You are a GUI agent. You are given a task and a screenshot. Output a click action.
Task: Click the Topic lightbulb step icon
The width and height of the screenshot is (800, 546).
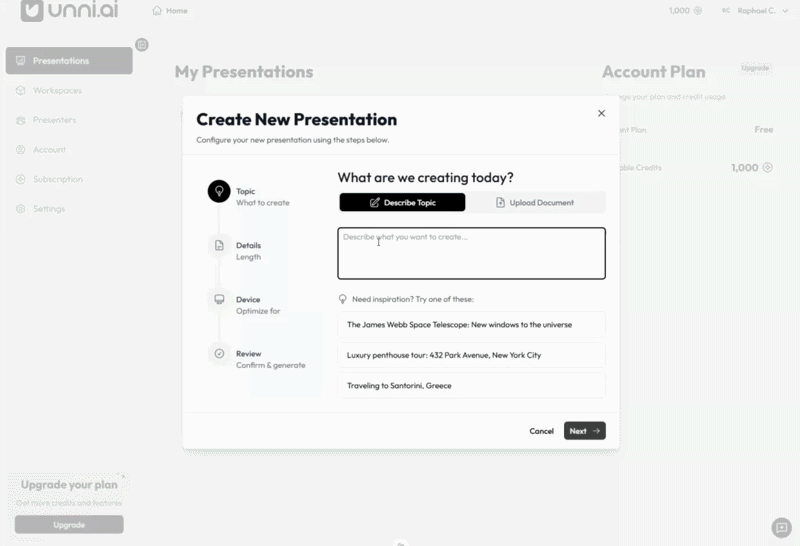219,191
